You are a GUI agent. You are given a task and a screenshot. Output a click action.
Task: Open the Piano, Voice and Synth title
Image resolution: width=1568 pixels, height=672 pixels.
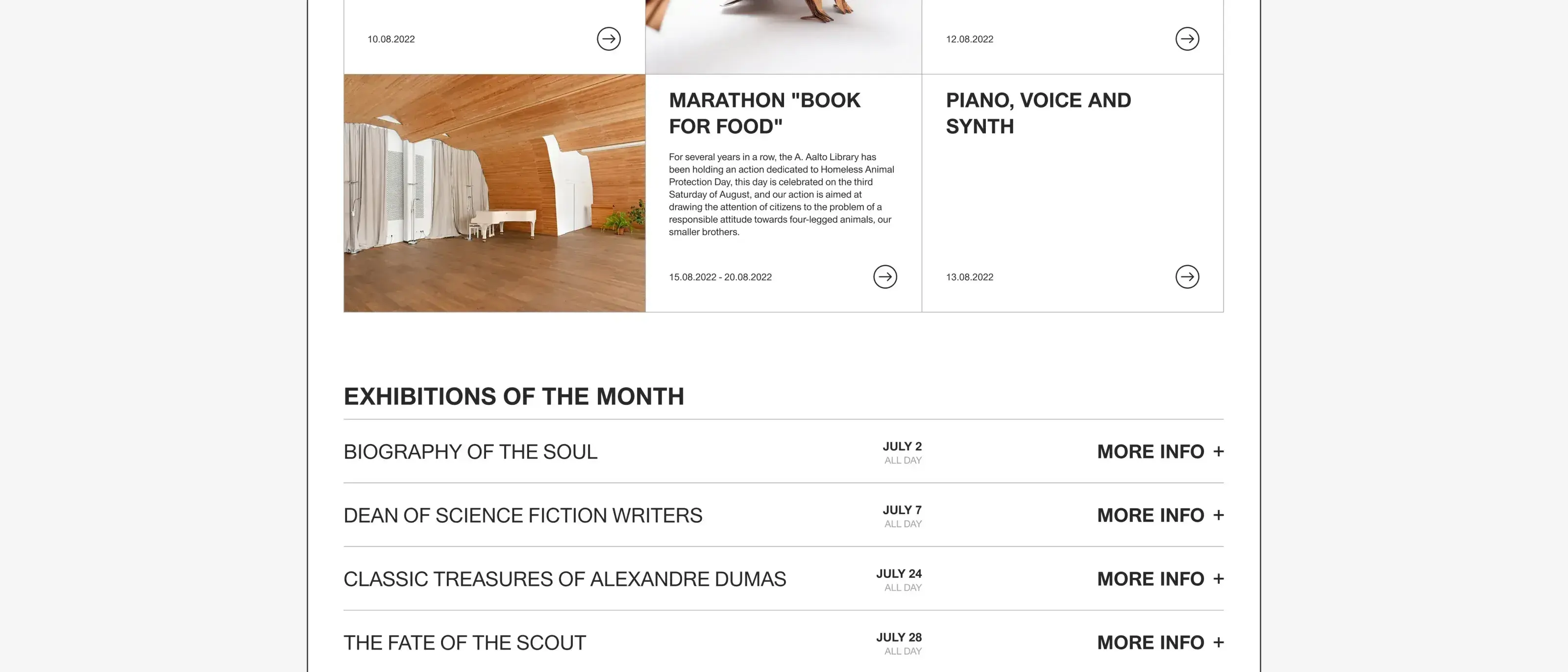pyautogui.click(x=1038, y=113)
